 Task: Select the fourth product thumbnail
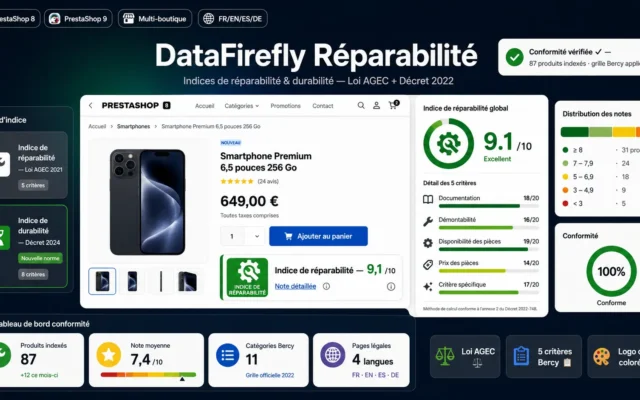(187, 281)
